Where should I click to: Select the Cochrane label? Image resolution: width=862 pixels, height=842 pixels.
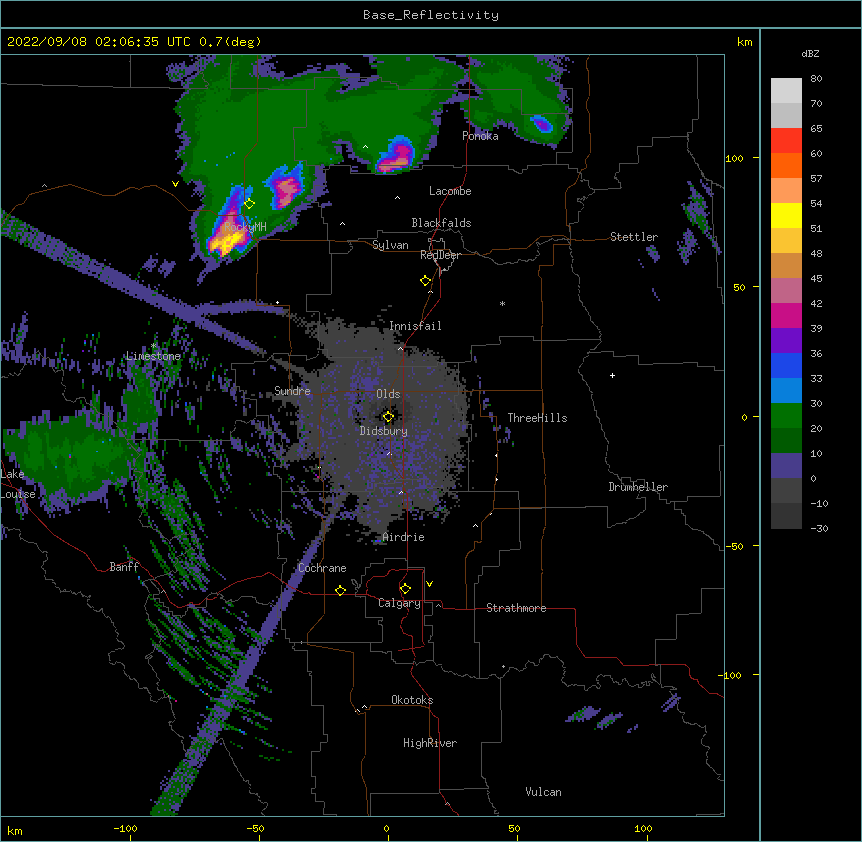pos(322,568)
